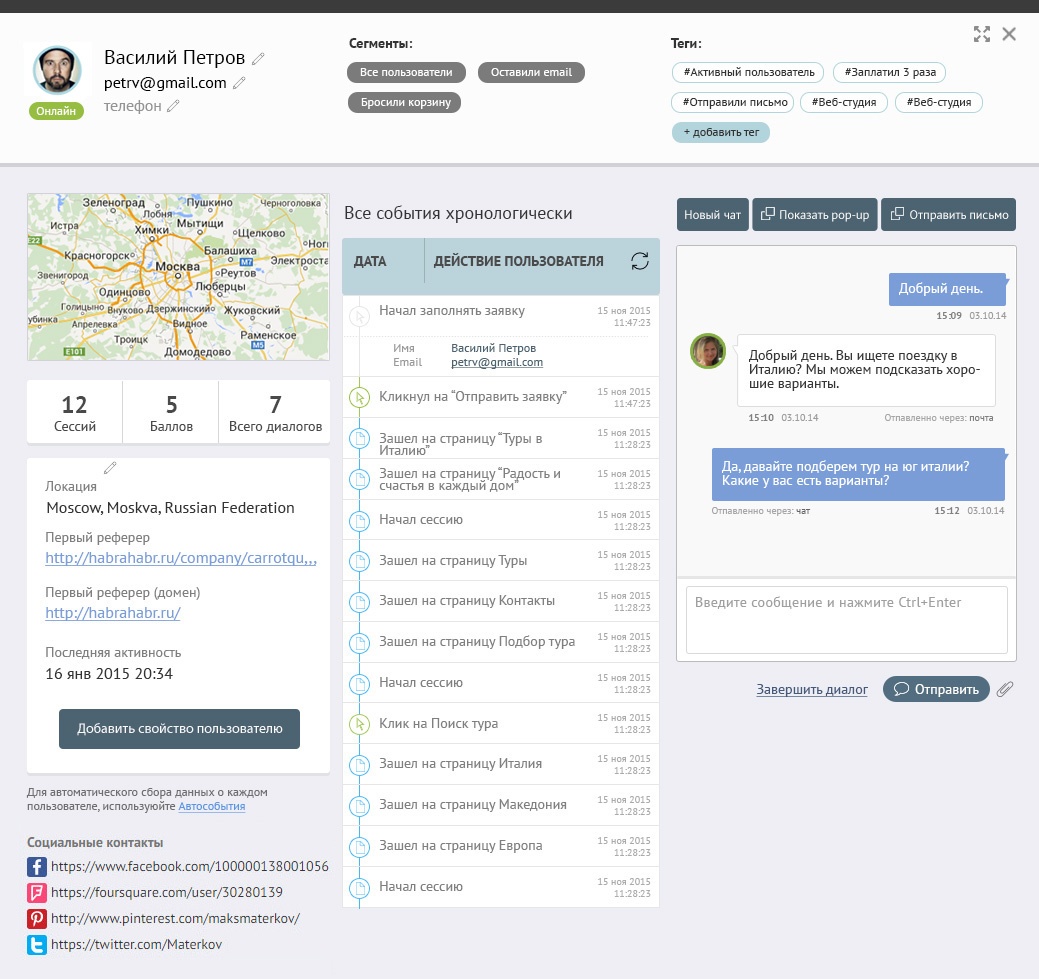Click the + добавить тег button
This screenshot has height=979, width=1039.
coord(721,133)
